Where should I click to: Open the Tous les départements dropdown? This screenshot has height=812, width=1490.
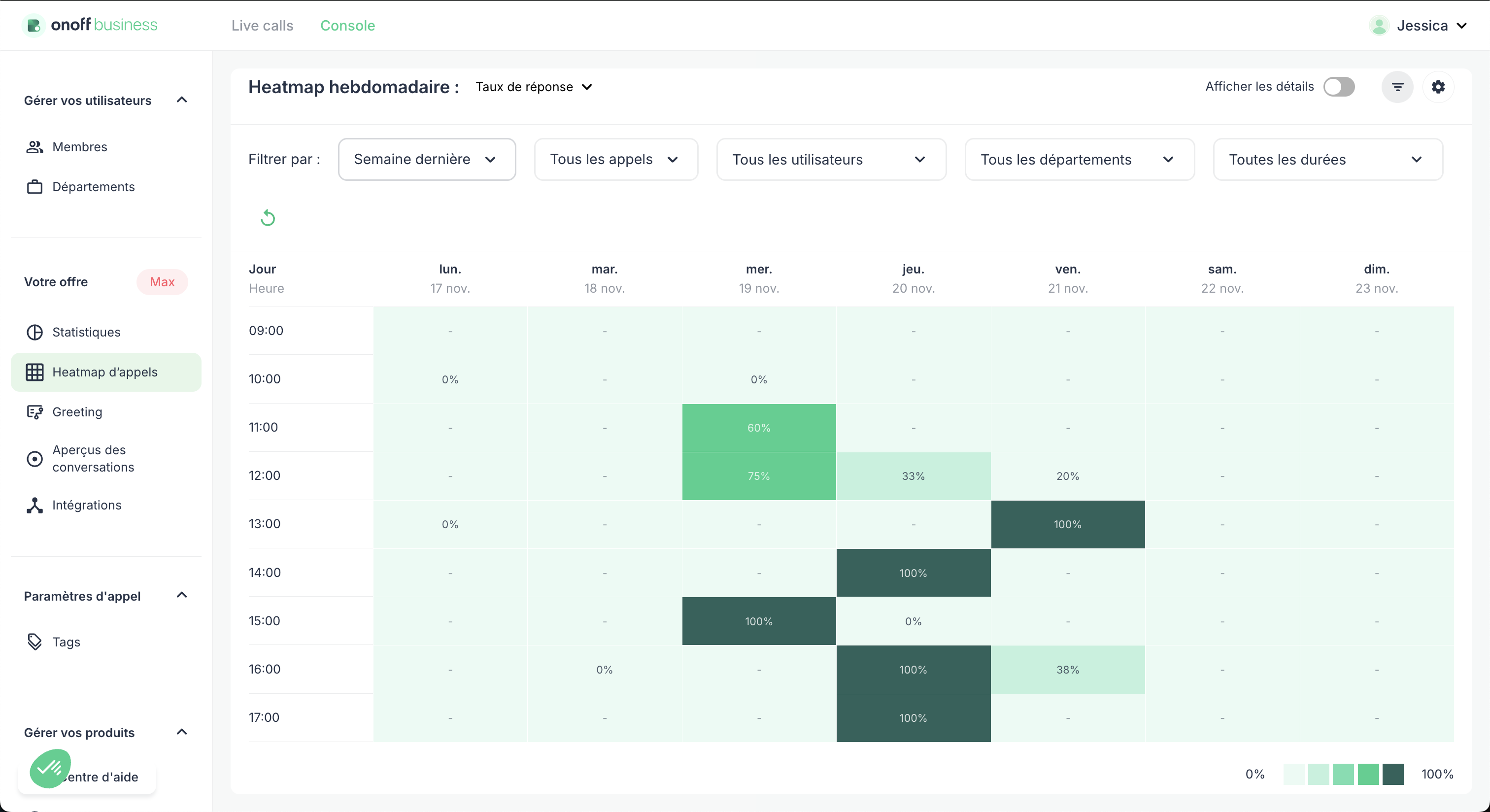pos(1080,159)
